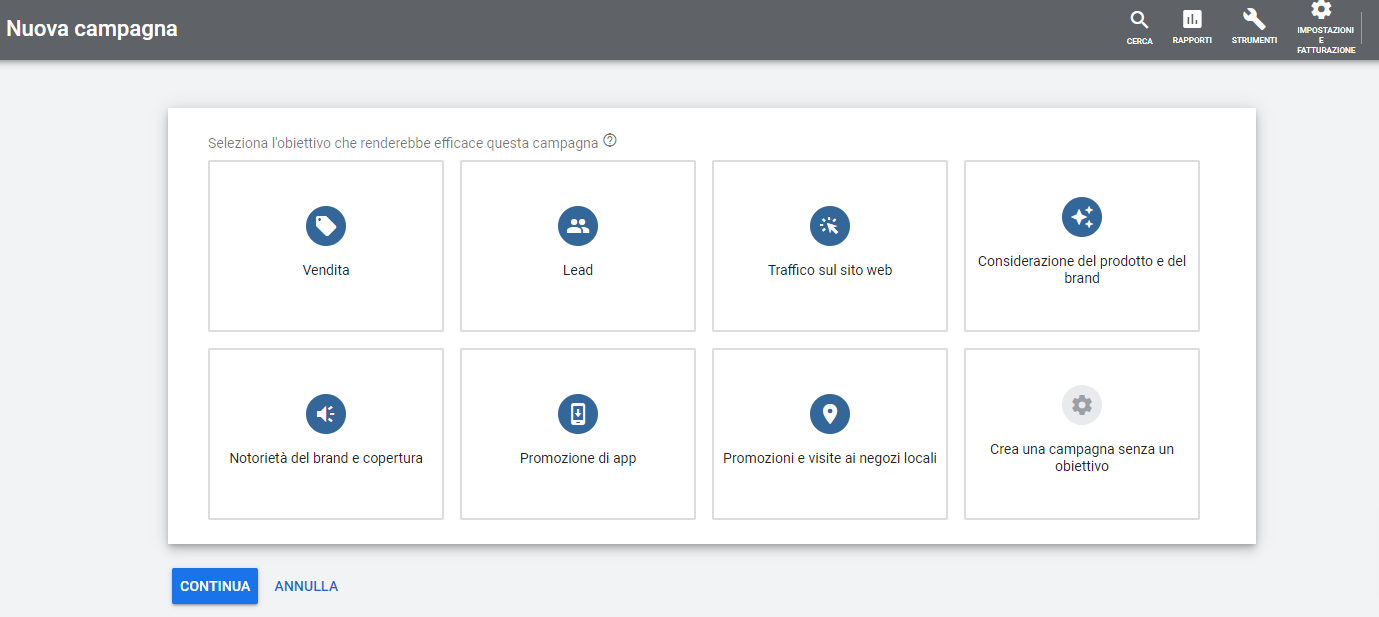Click the Promozione di app phone icon

(578, 414)
